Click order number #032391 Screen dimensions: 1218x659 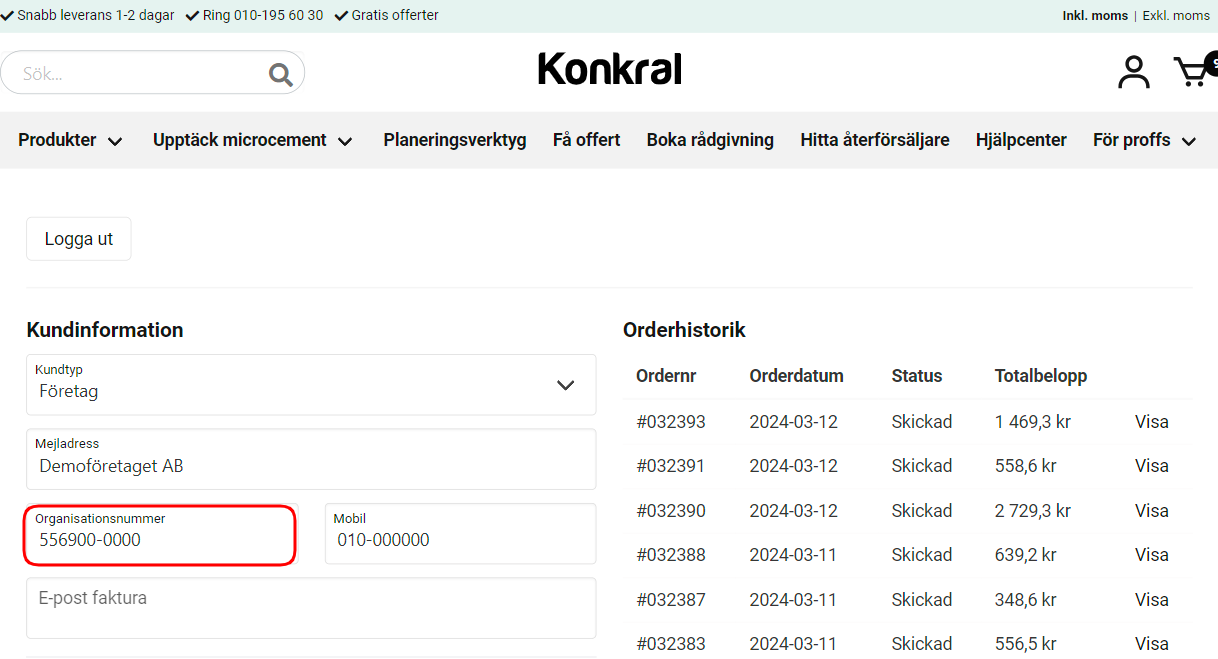(671, 466)
